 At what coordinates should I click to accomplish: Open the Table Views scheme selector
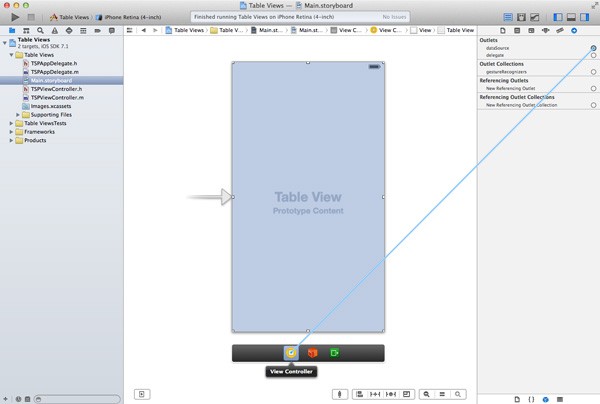click(70, 17)
